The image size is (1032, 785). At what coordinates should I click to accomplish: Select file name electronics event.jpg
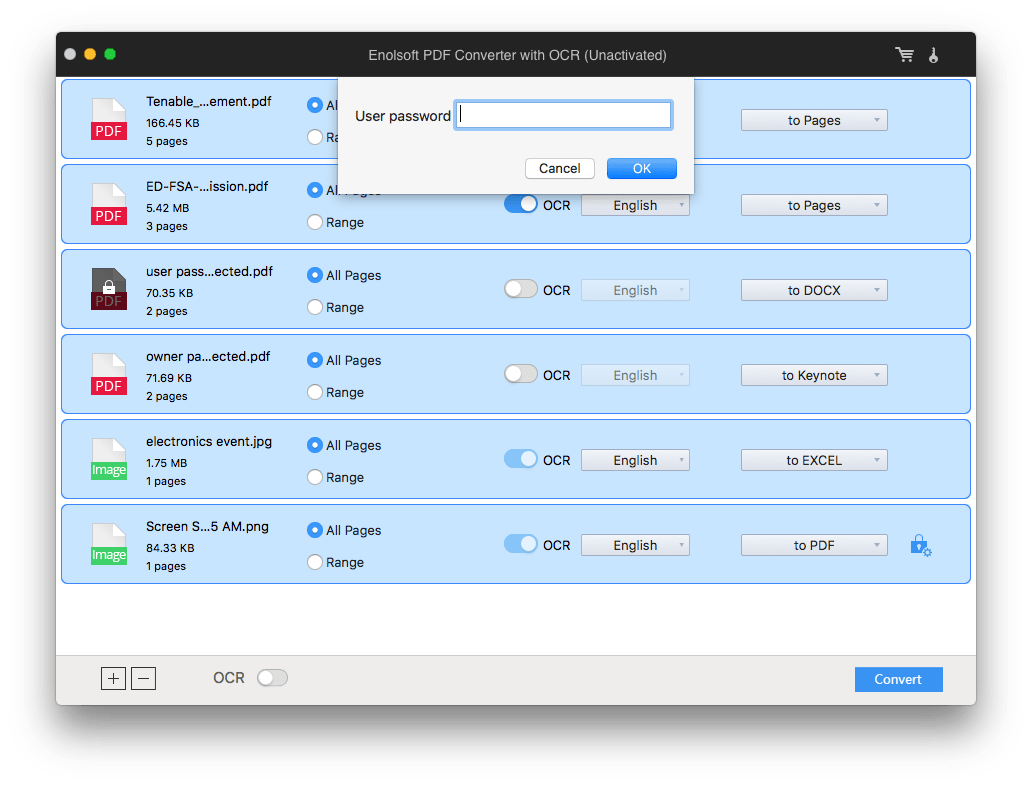tap(209, 441)
